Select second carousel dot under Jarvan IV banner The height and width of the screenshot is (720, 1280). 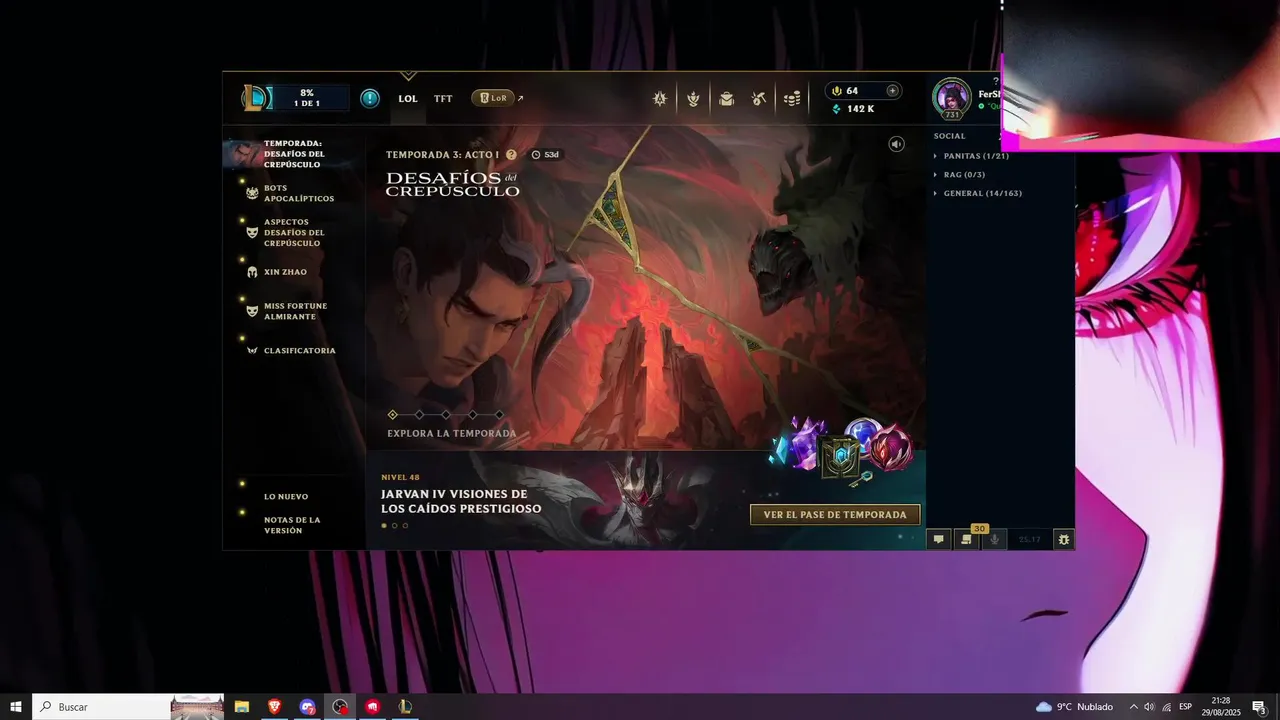394,525
